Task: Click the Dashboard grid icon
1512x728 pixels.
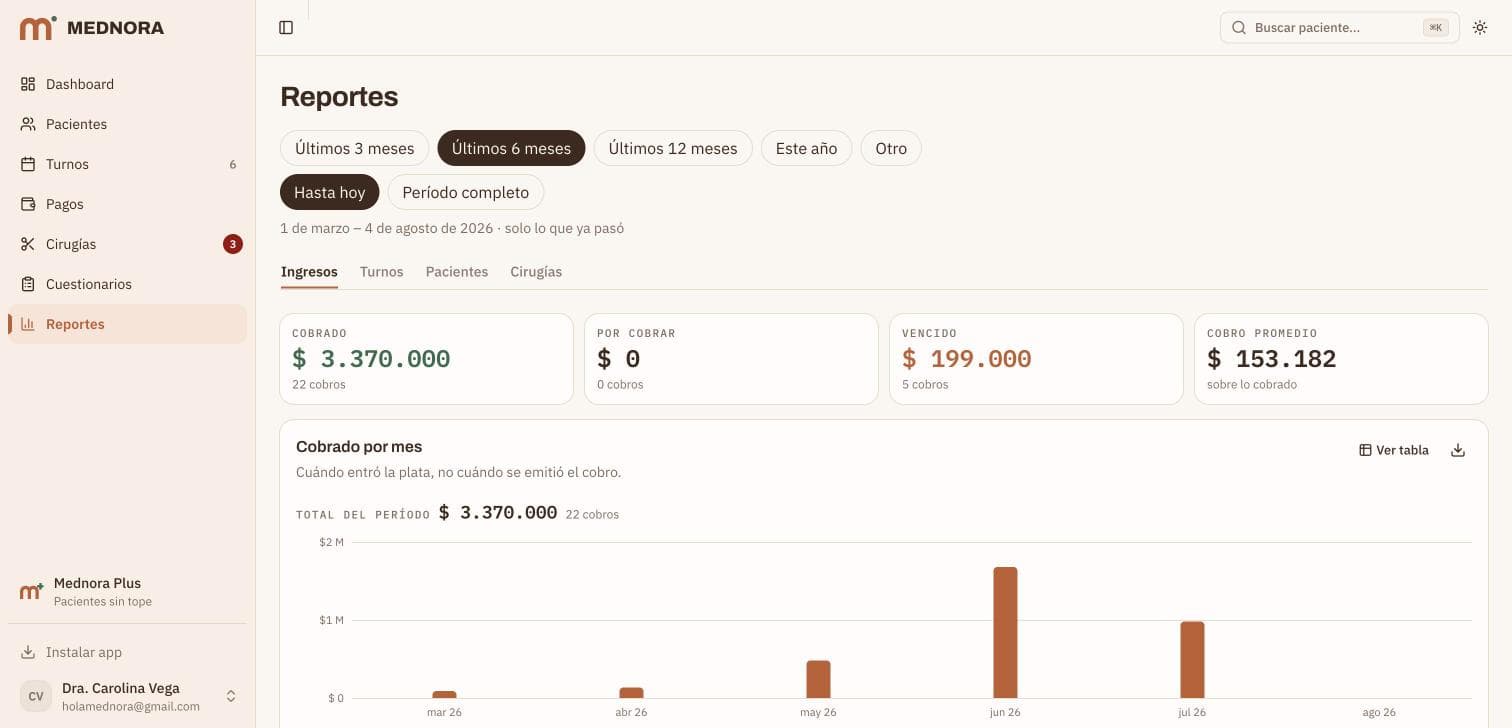Action: point(28,84)
